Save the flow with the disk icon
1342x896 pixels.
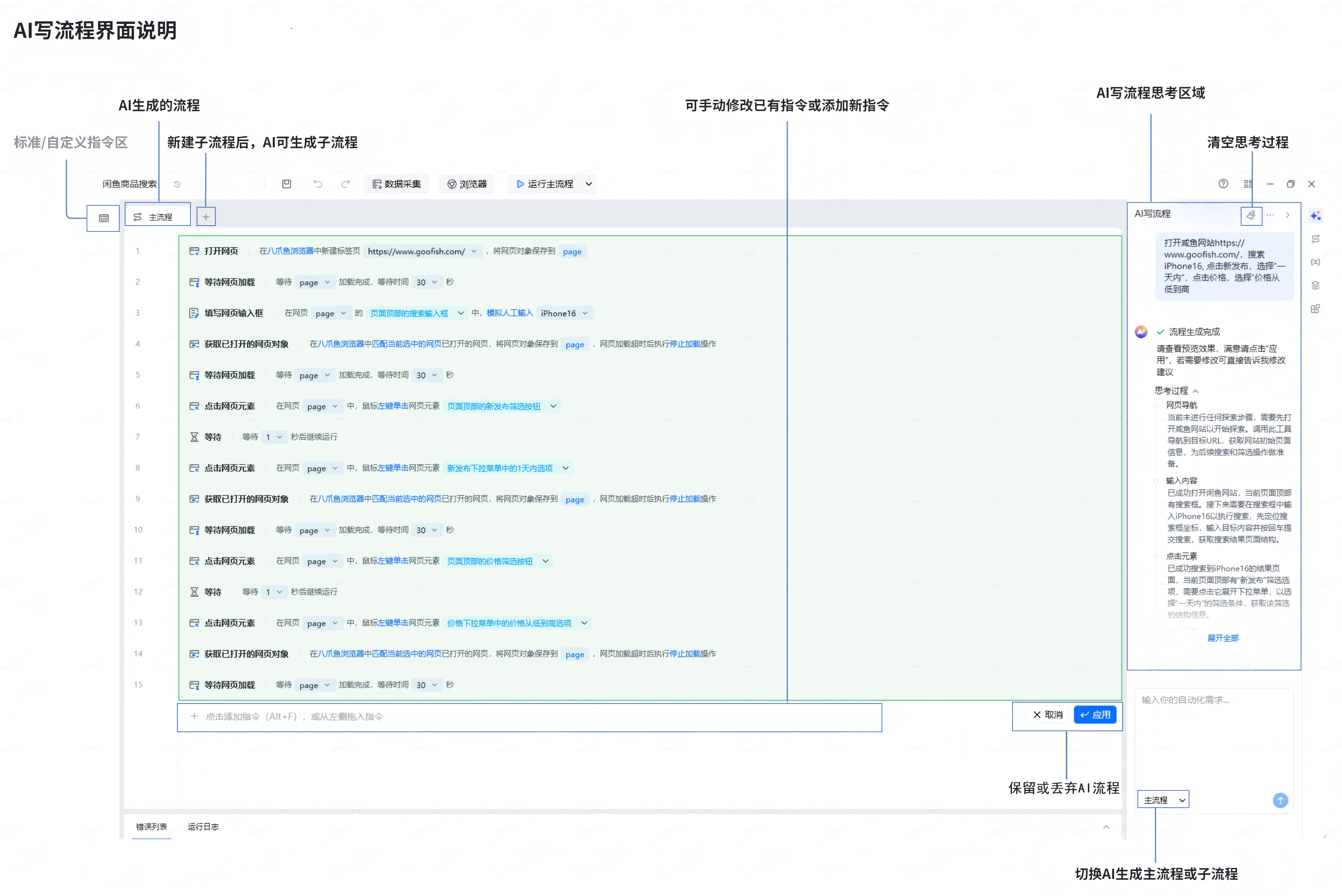coord(286,183)
